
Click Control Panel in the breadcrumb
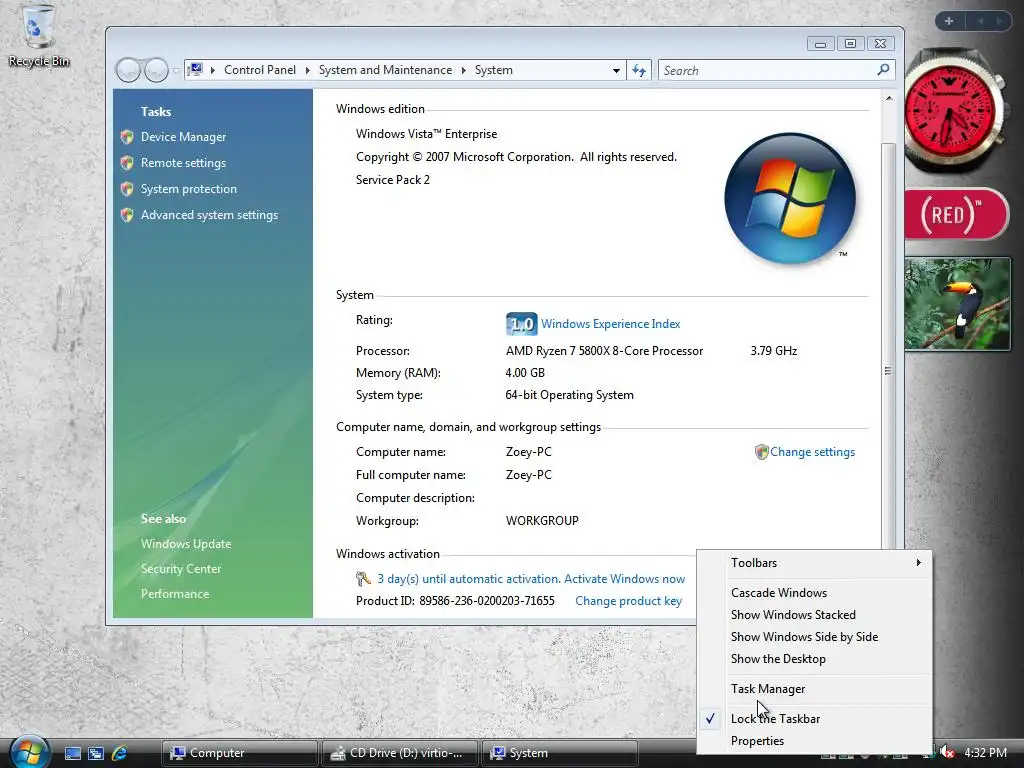coord(260,70)
